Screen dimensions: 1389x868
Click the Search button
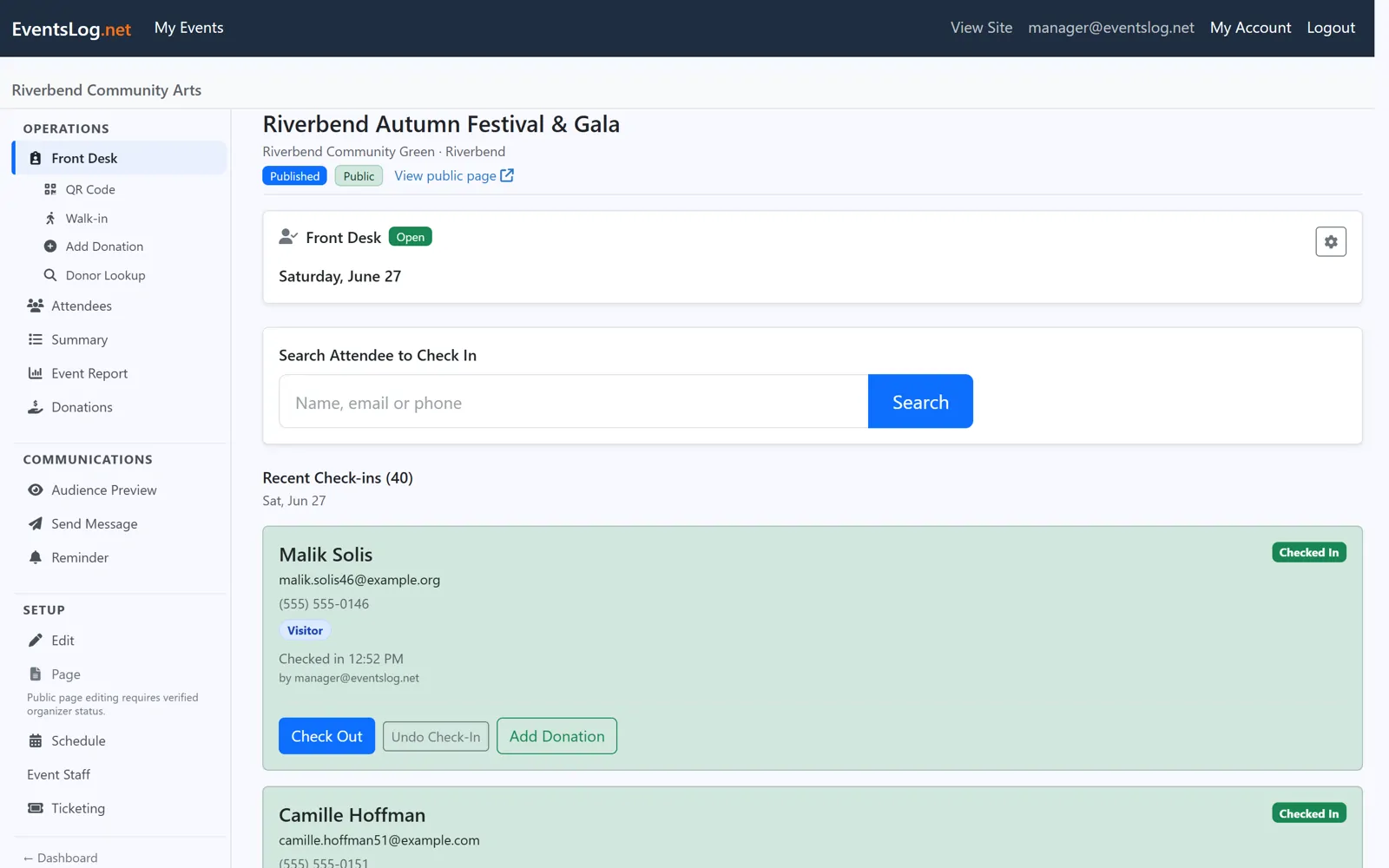(920, 402)
